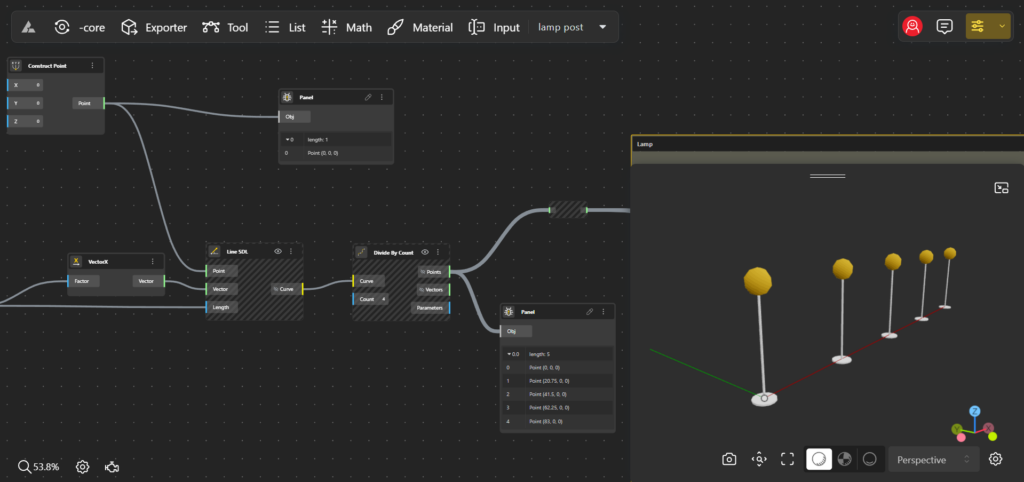Click the user account avatar icon
Image resolution: width=1024 pixels, height=482 pixels.
(912, 27)
